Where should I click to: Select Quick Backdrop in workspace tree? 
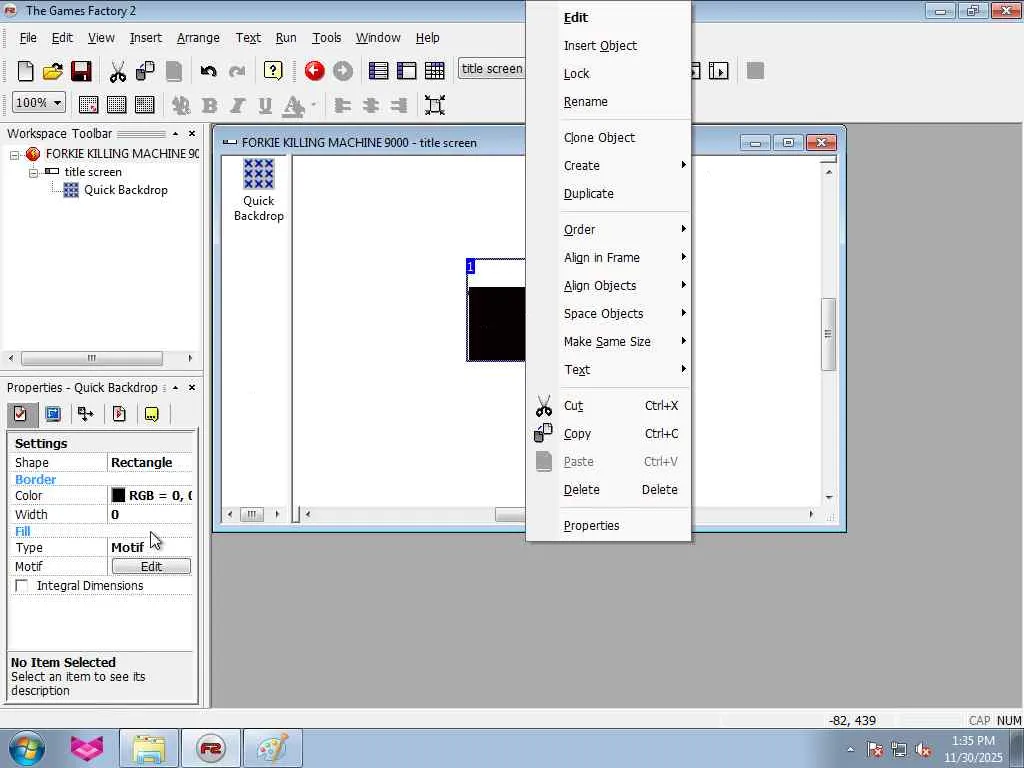point(125,190)
